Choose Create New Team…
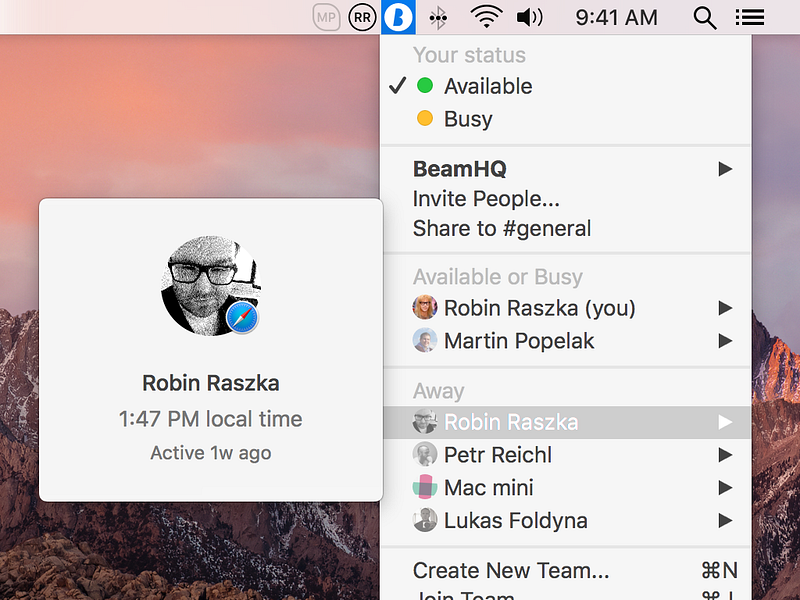Image resolution: width=800 pixels, height=600 pixels. pos(566,570)
